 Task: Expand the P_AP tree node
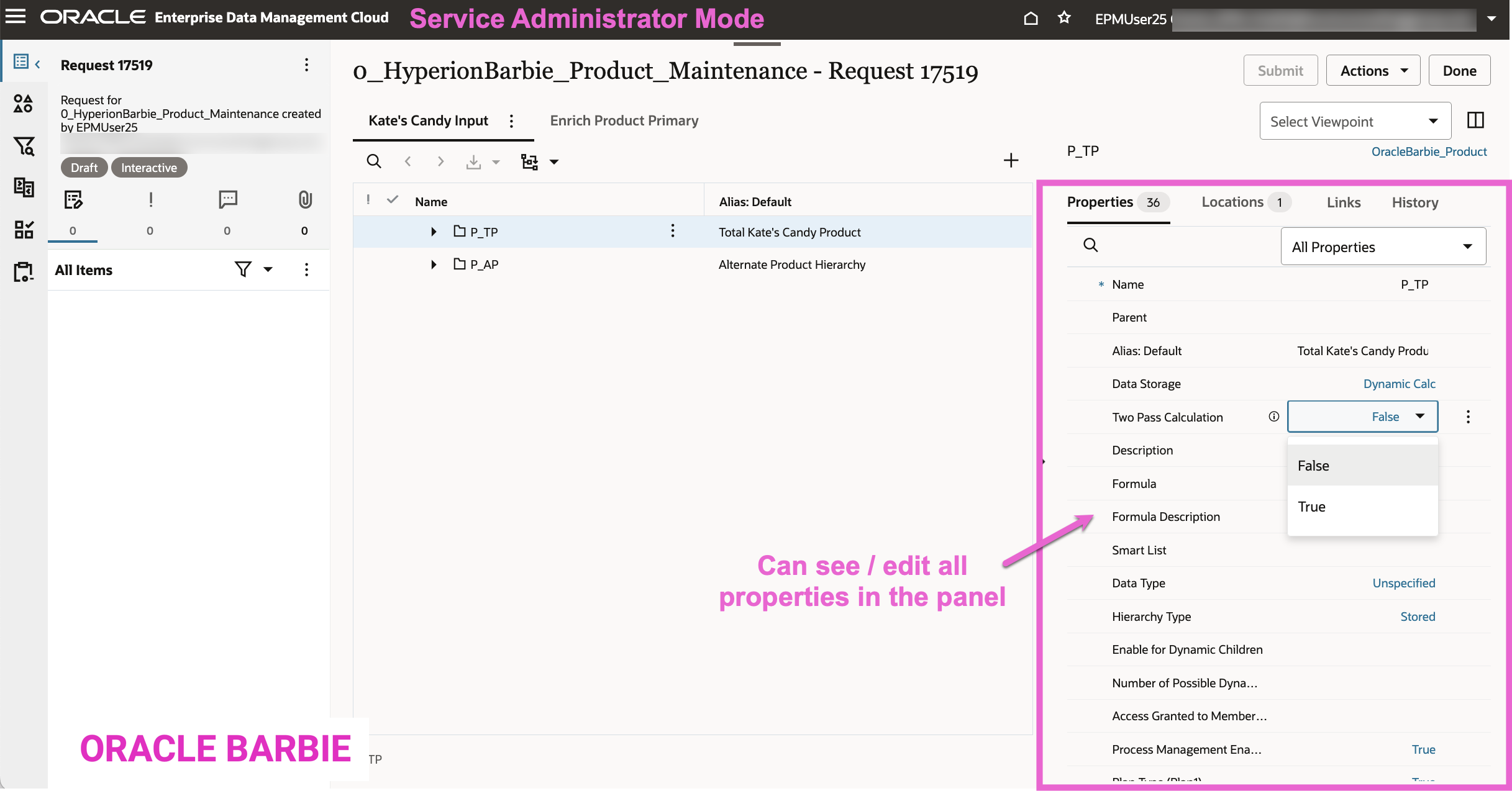(434, 264)
